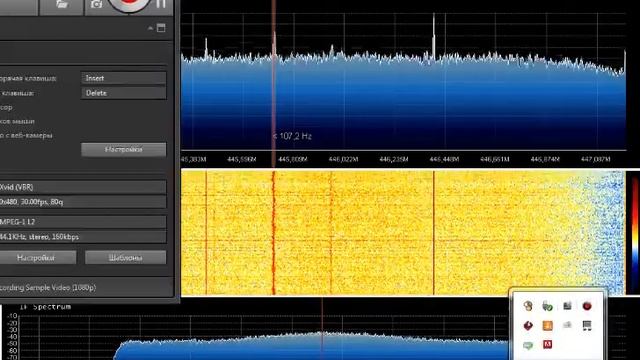Open the green chat bubble tray icon
The image size is (640, 360).
click(528, 345)
